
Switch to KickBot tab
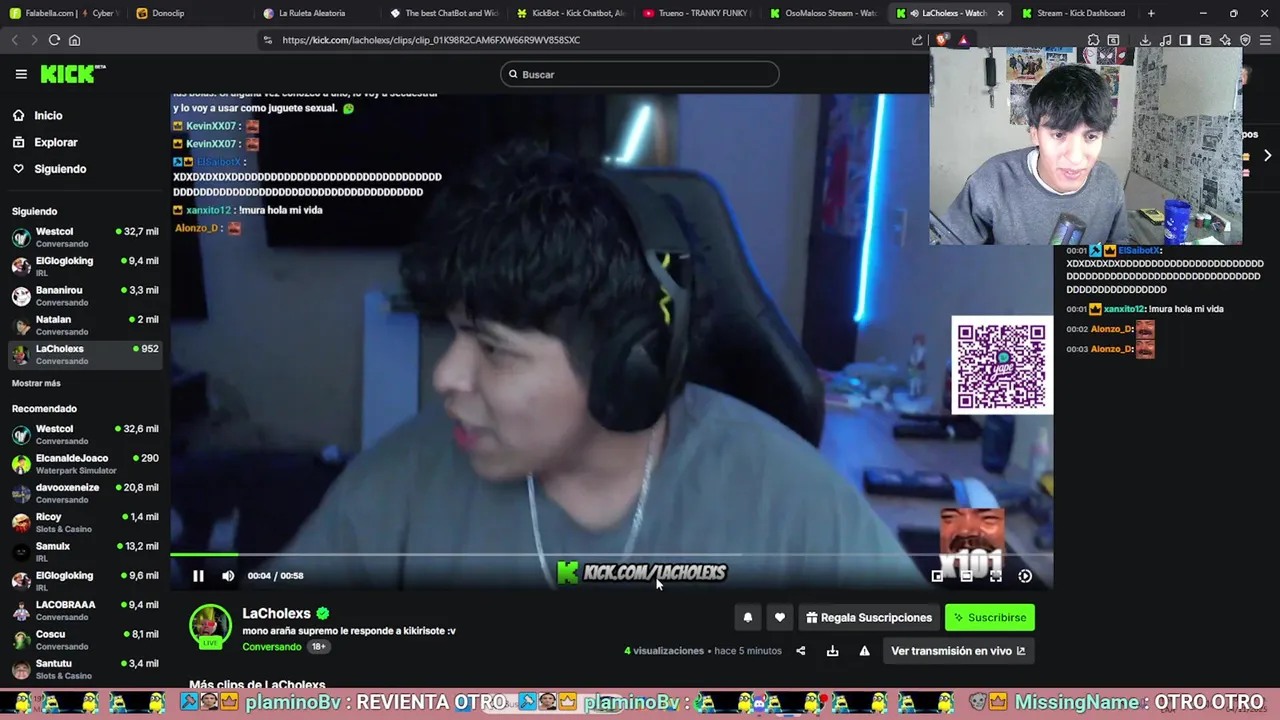coord(570,13)
